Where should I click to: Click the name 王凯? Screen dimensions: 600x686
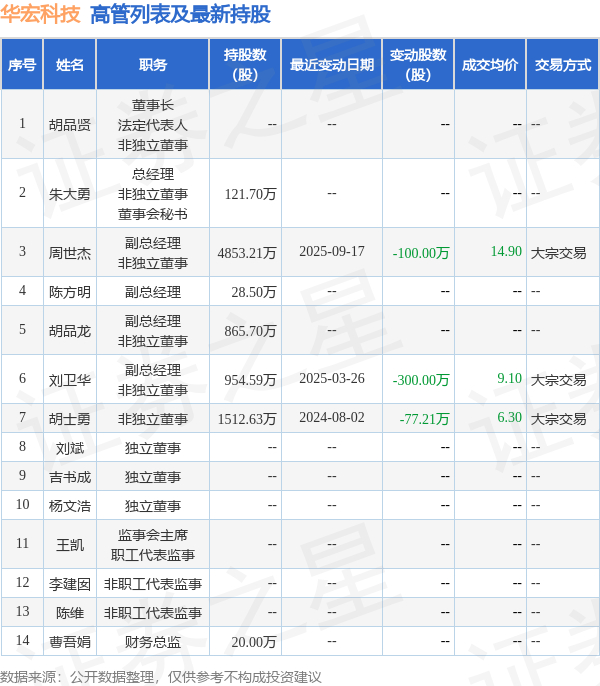click(x=70, y=545)
